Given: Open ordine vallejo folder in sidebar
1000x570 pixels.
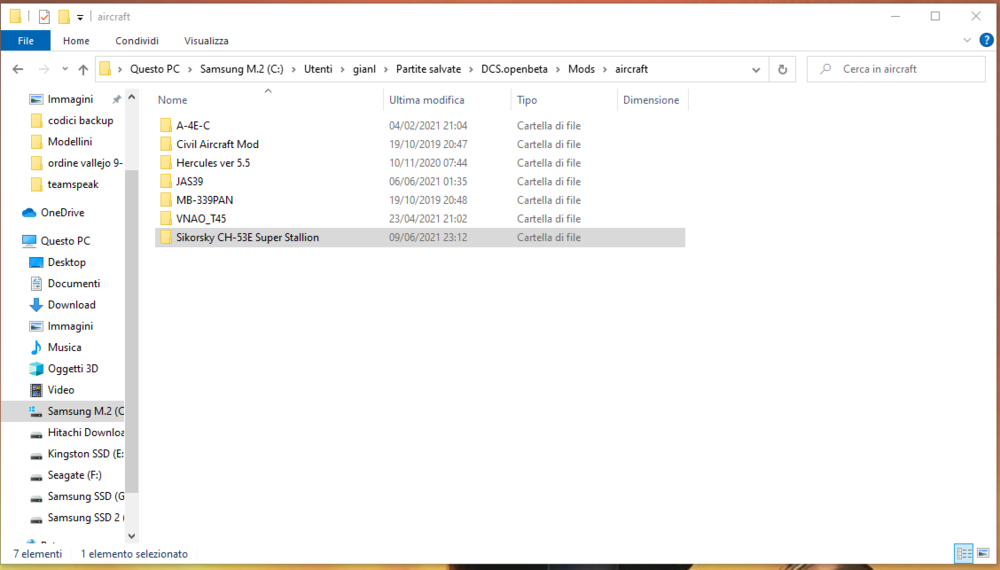Looking at the screenshot, I should [x=85, y=163].
